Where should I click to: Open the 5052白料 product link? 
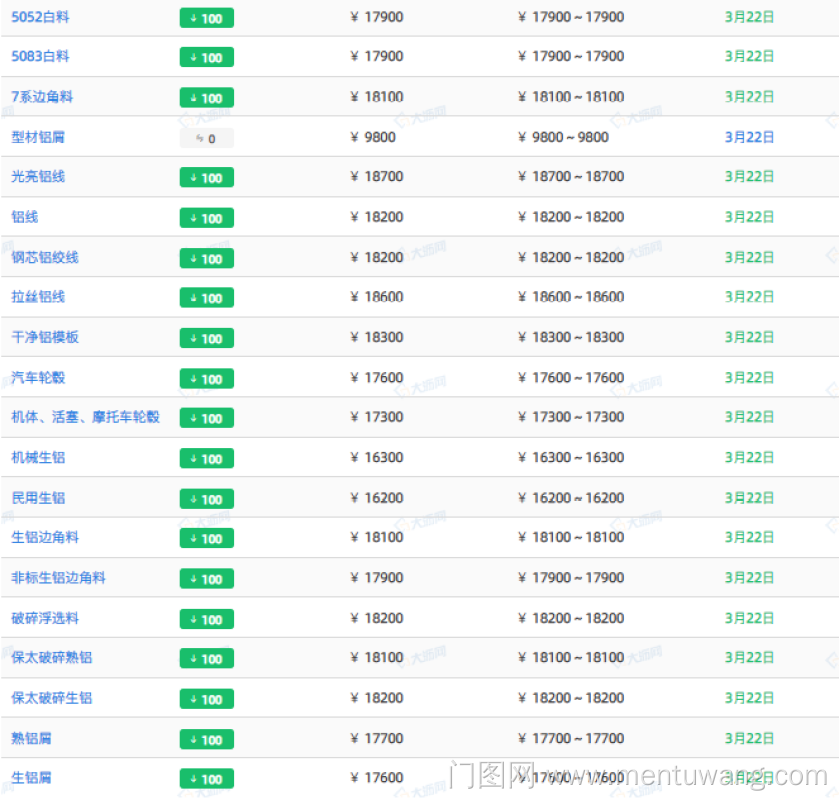pos(40,17)
